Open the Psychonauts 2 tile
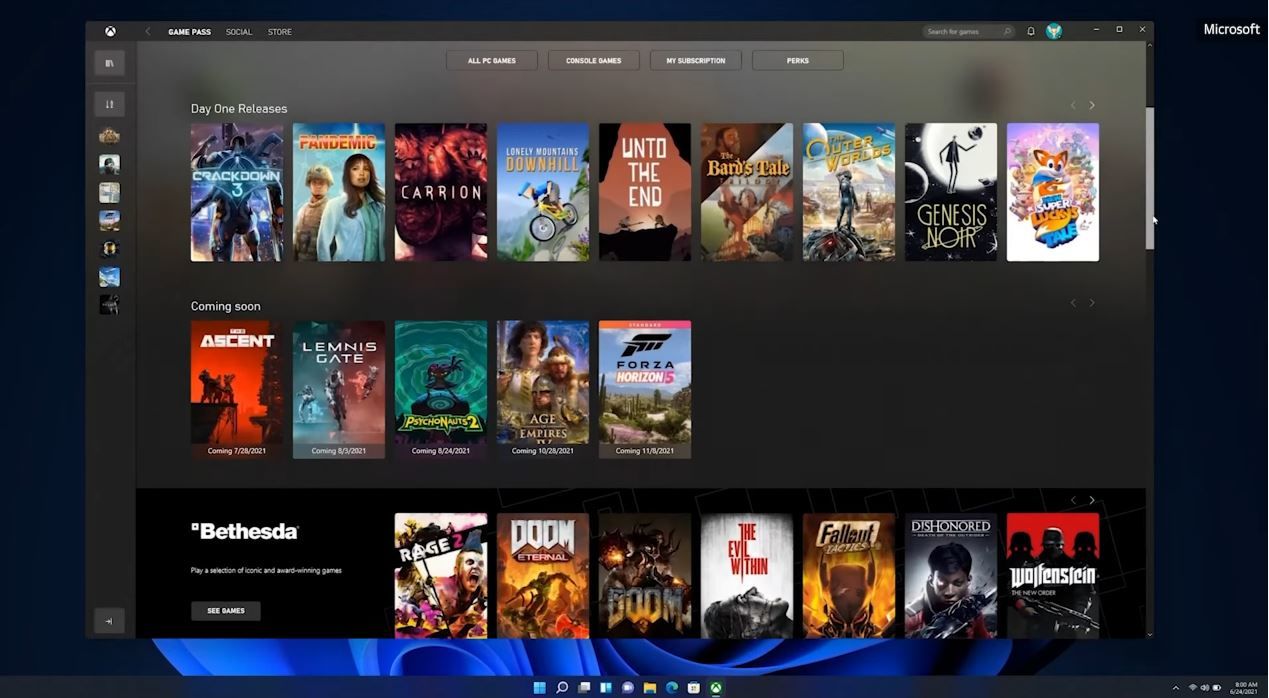Viewport: 1269px width, 698px height. pos(441,389)
